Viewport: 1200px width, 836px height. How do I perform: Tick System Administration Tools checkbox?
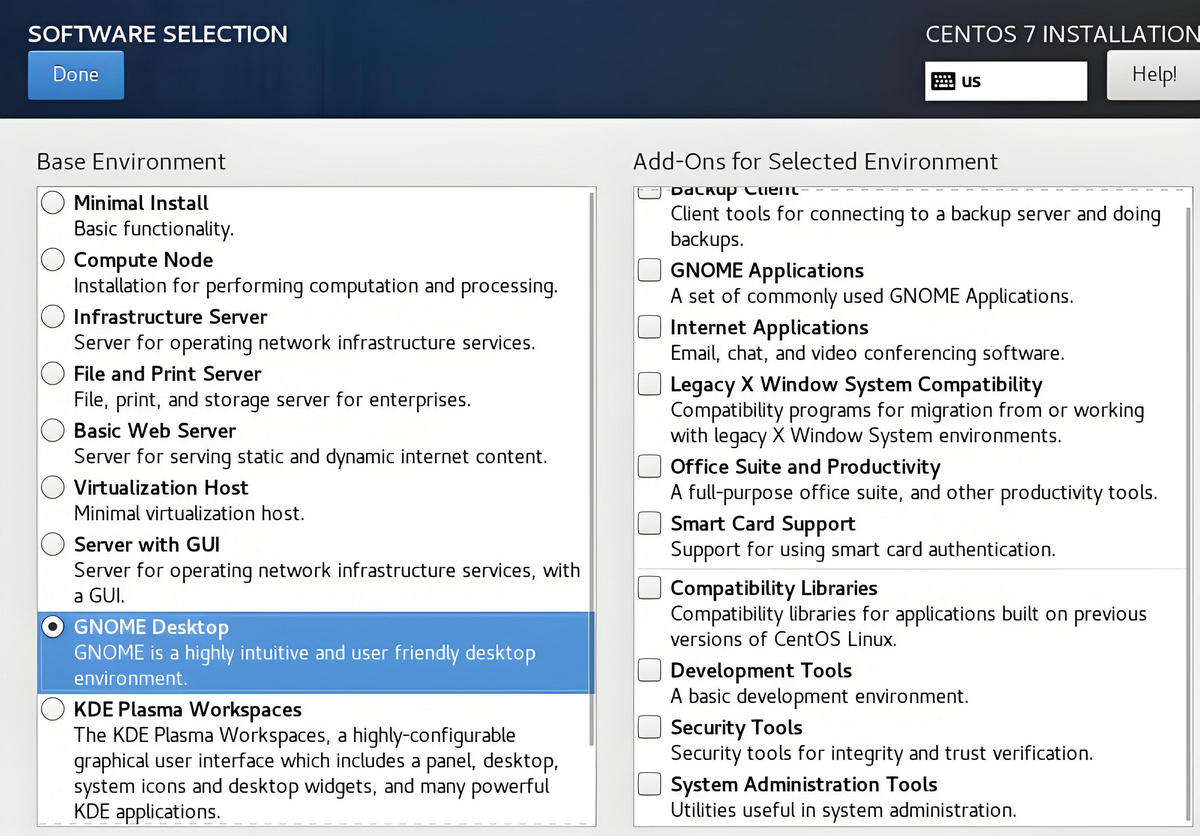pyautogui.click(x=650, y=784)
